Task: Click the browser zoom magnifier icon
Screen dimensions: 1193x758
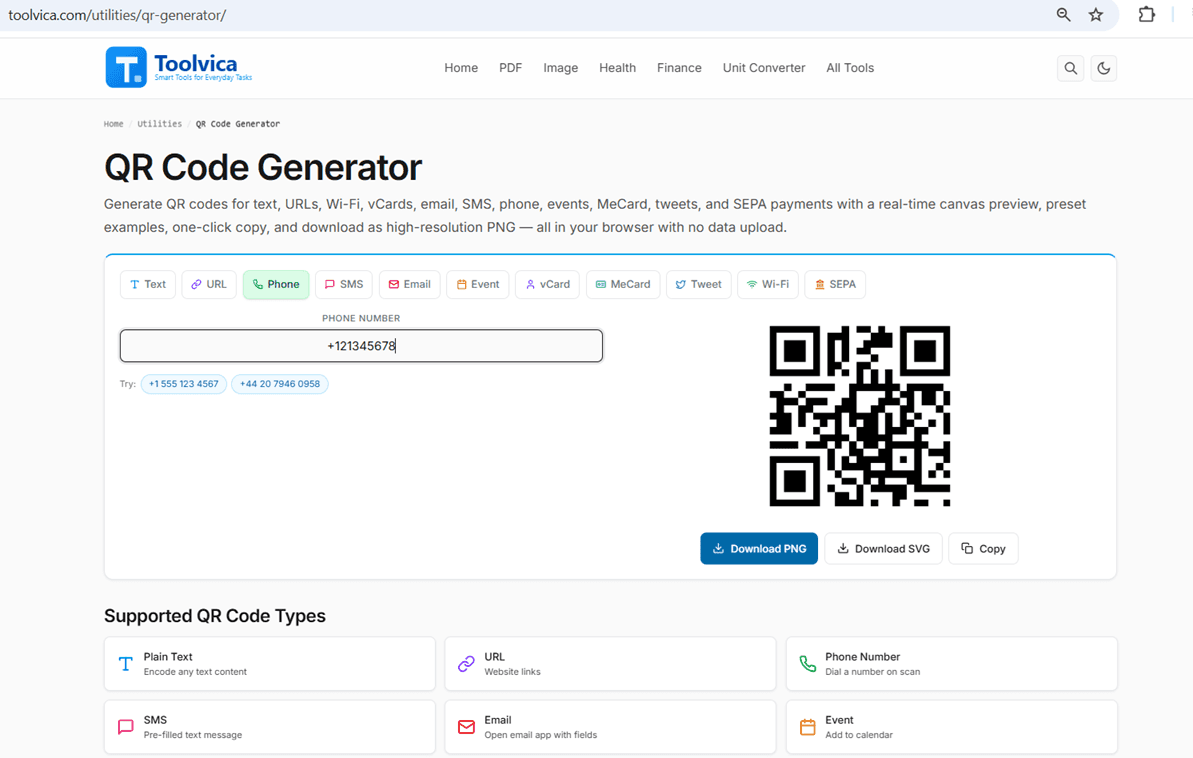Action: click(1064, 14)
